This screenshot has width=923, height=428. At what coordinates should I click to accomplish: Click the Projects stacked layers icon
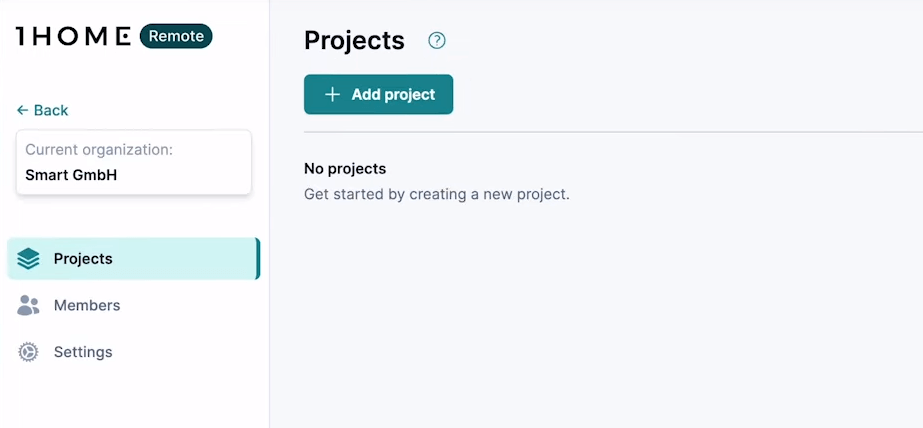[x=28, y=259]
